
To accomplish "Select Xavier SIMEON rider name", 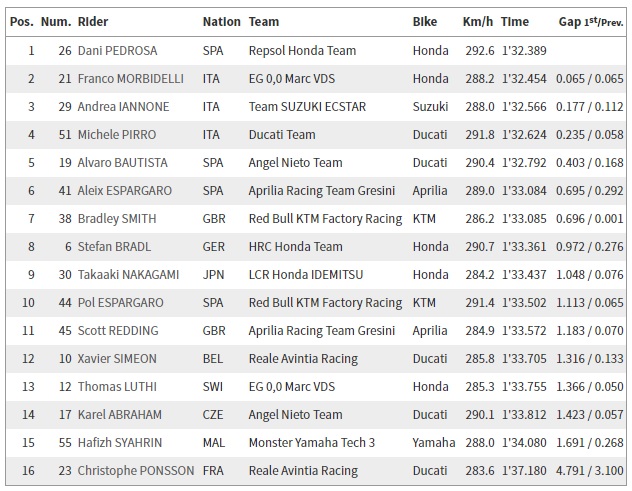I will click(x=117, y=359).
